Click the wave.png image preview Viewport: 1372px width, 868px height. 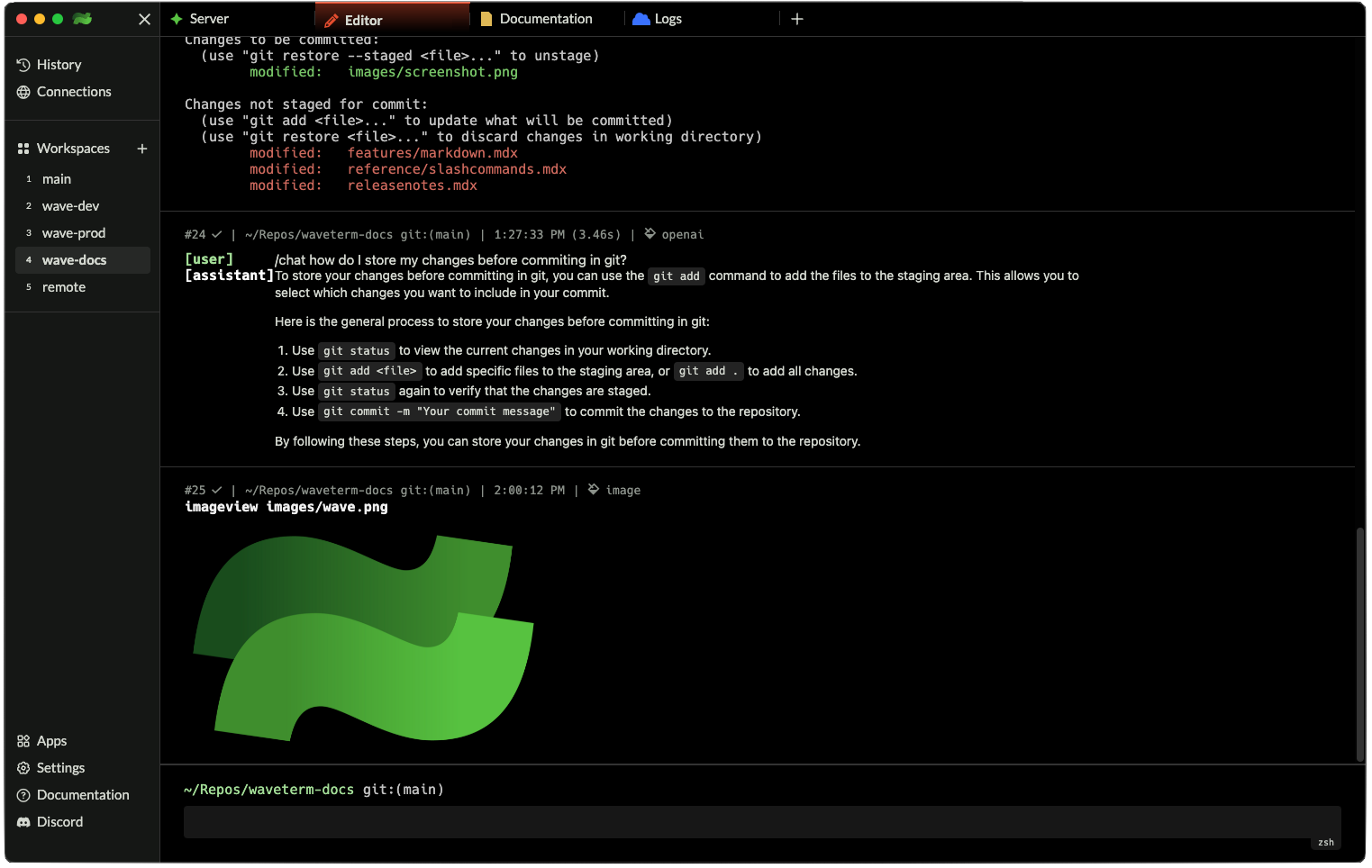(364, 637)
